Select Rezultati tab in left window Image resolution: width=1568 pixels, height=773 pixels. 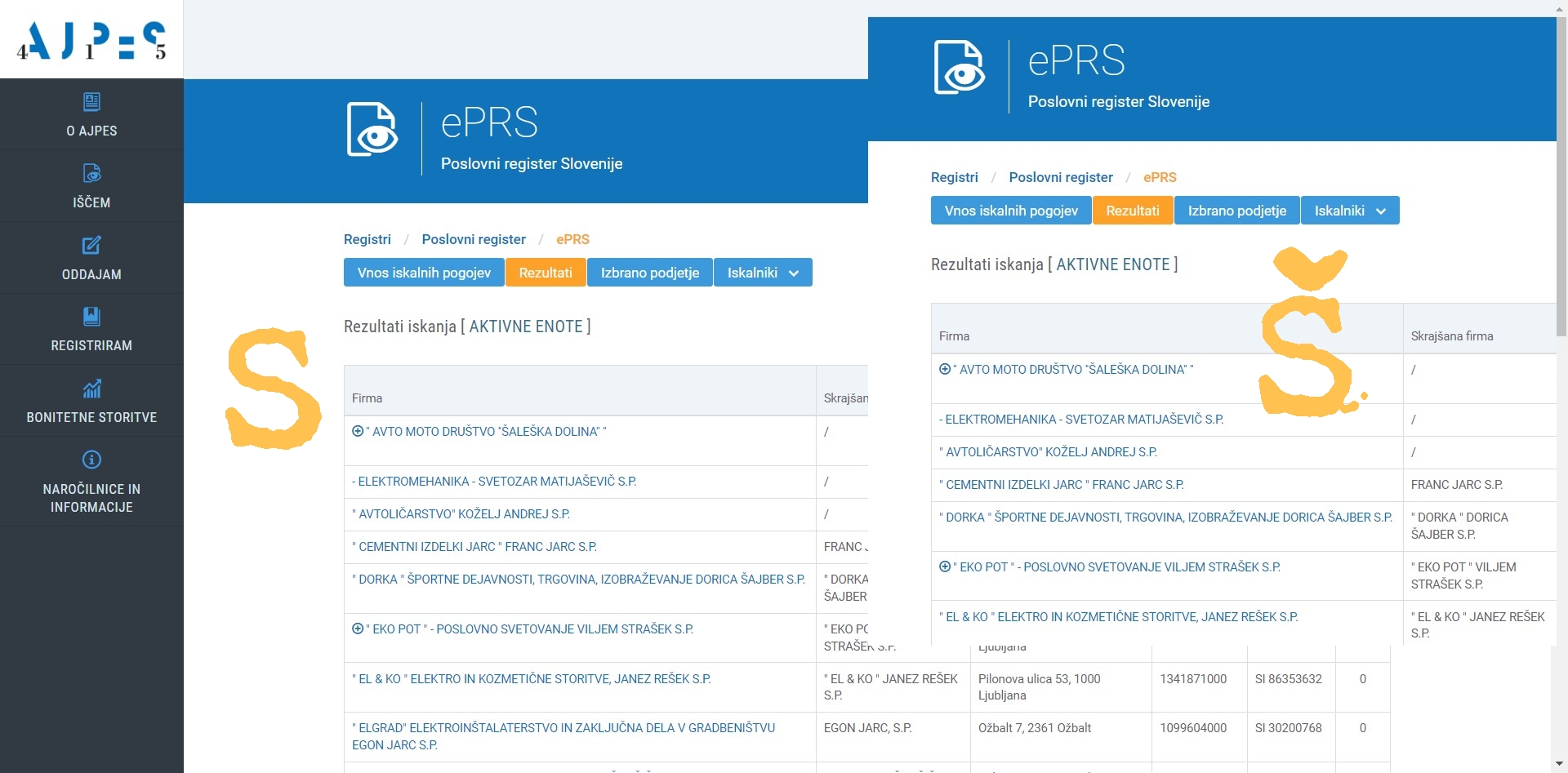(x=546, y=273)
